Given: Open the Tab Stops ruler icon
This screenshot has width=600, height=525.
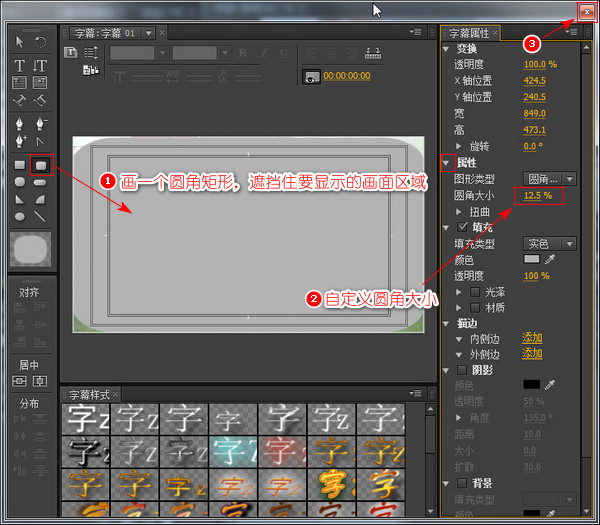Looking at the screenshot, I should click(x=373, y=52).
